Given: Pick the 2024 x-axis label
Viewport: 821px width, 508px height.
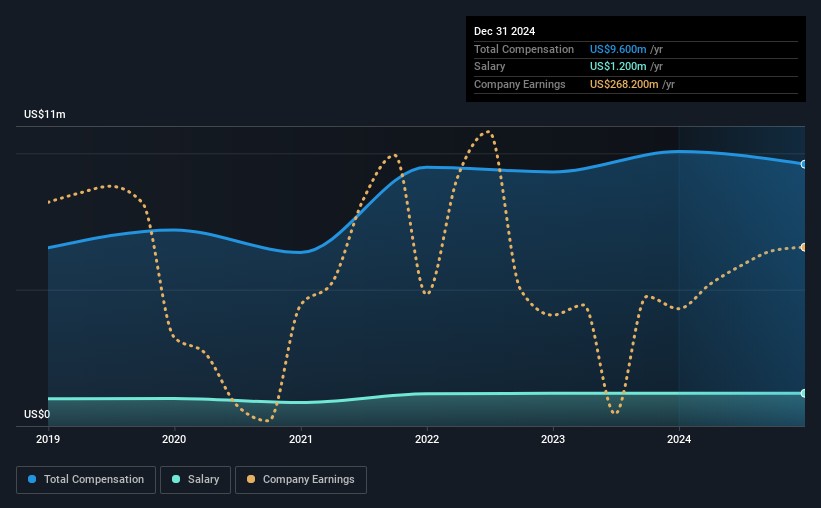Looking at the screenshot, I should (x=679, y=439).
